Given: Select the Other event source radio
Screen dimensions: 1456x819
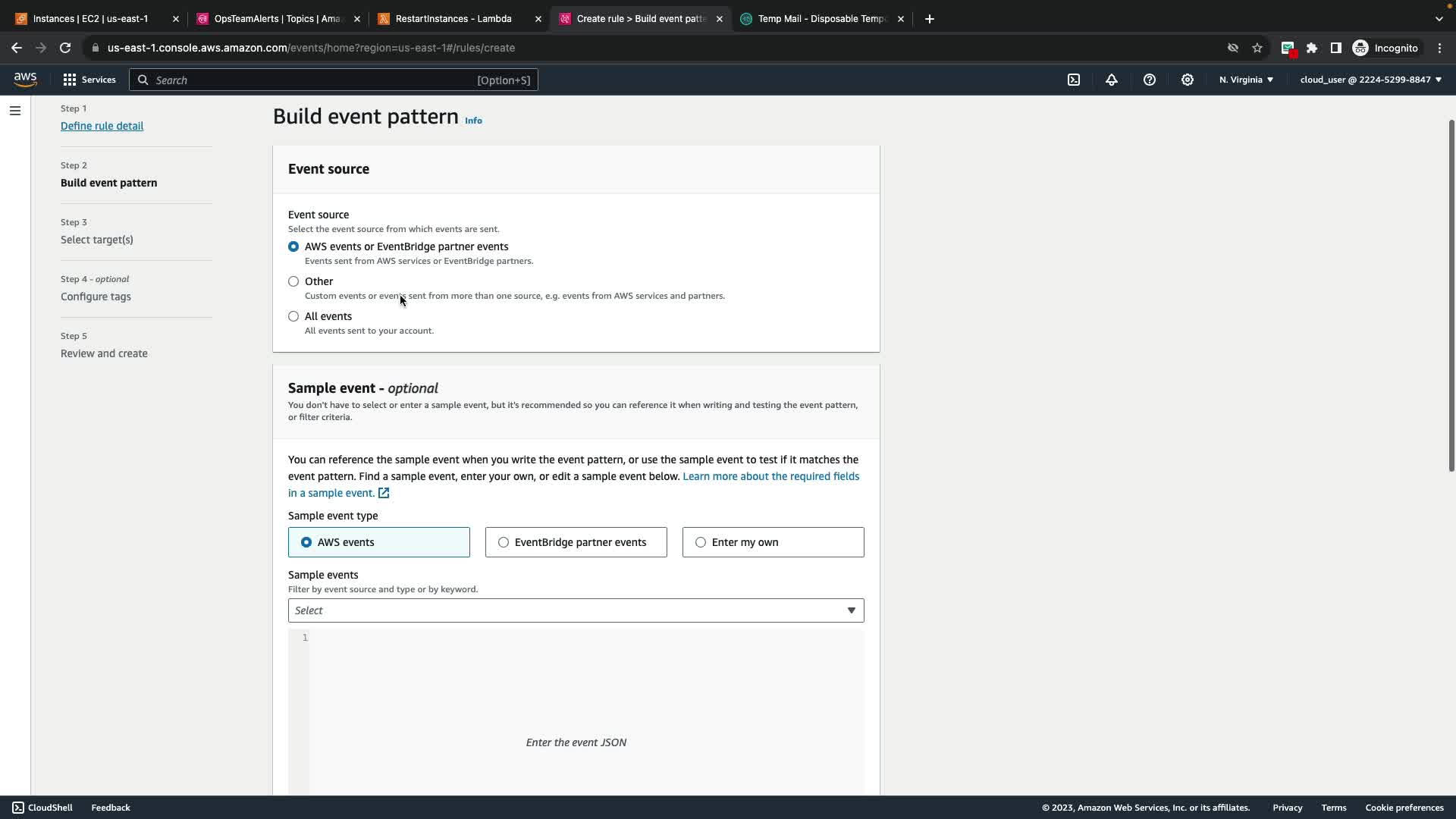Looking at the screenshot, I should (293, 281).
